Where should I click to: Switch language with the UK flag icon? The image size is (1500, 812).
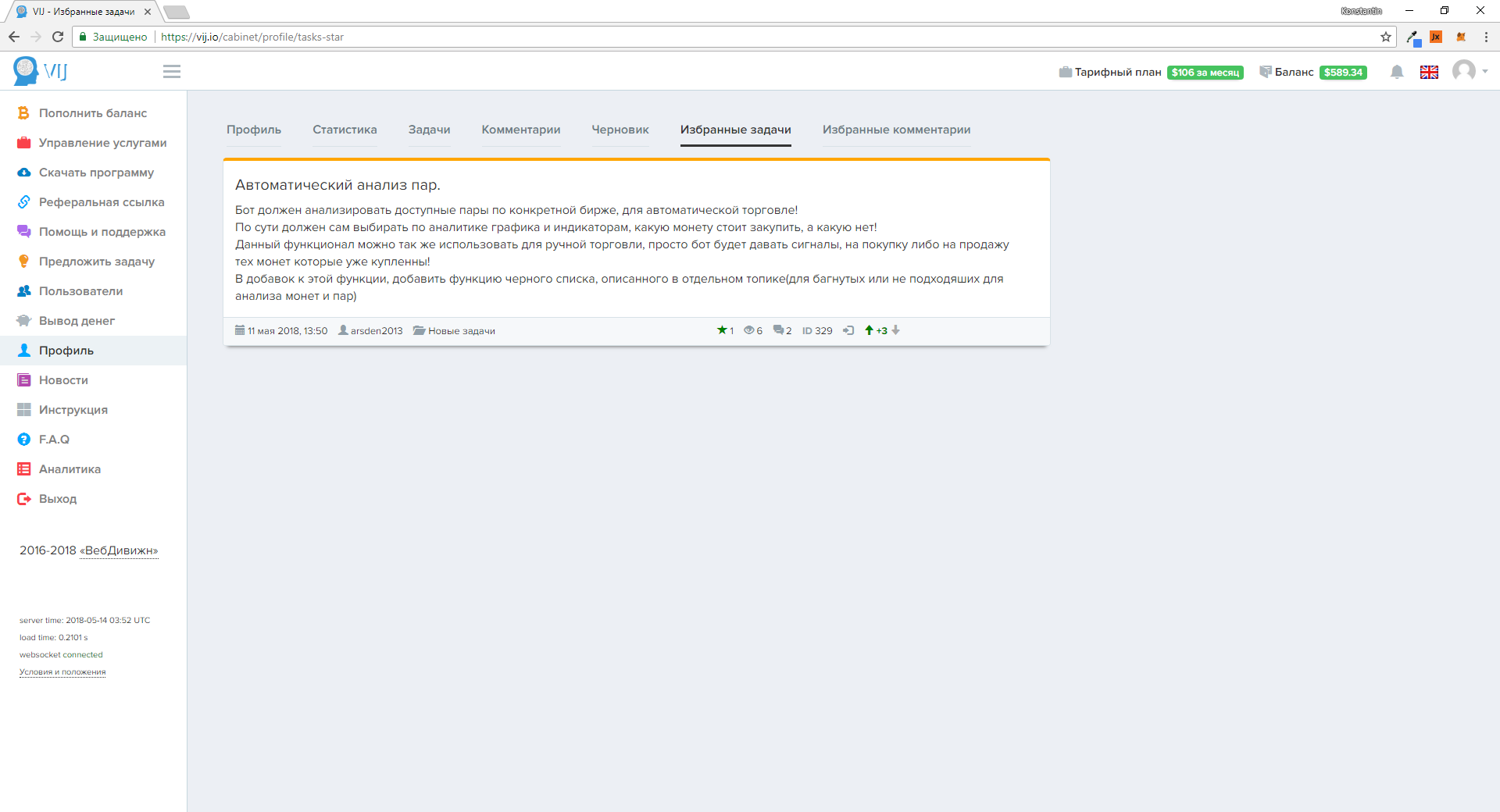(1429, 72)
